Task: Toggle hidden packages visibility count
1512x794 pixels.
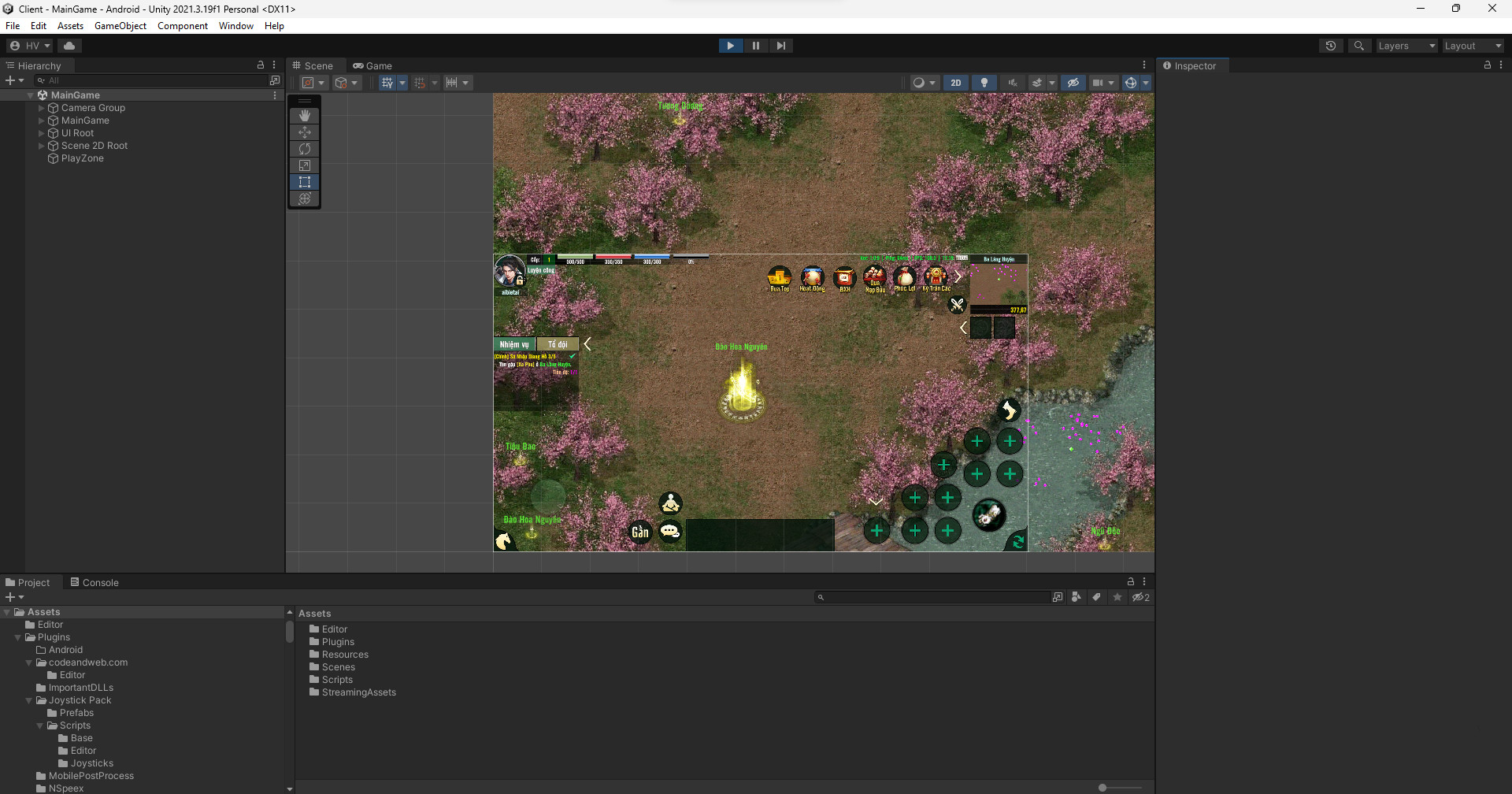Action: [x=1141, y=597]
